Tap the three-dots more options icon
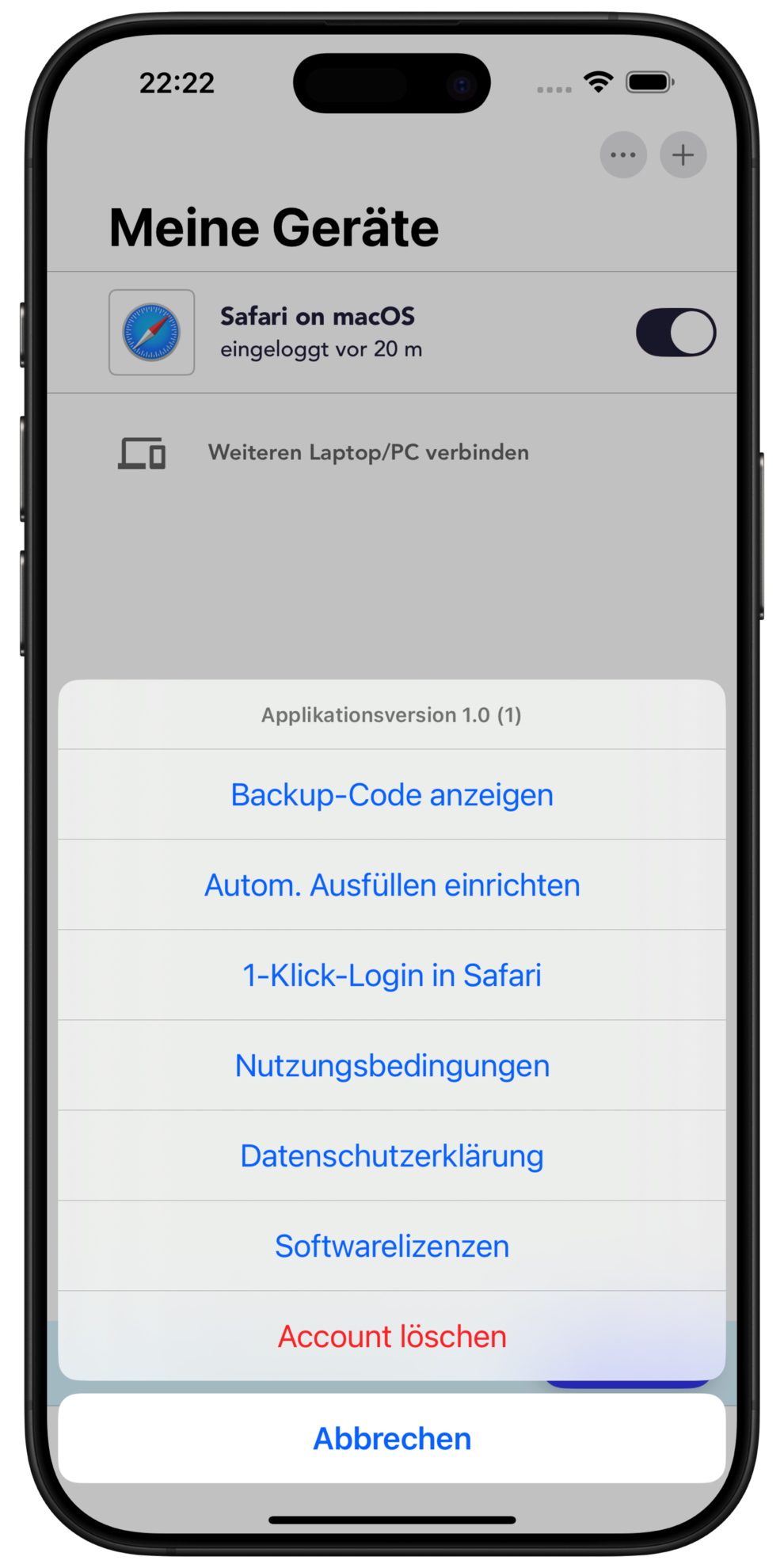 (x=623, y=154)
